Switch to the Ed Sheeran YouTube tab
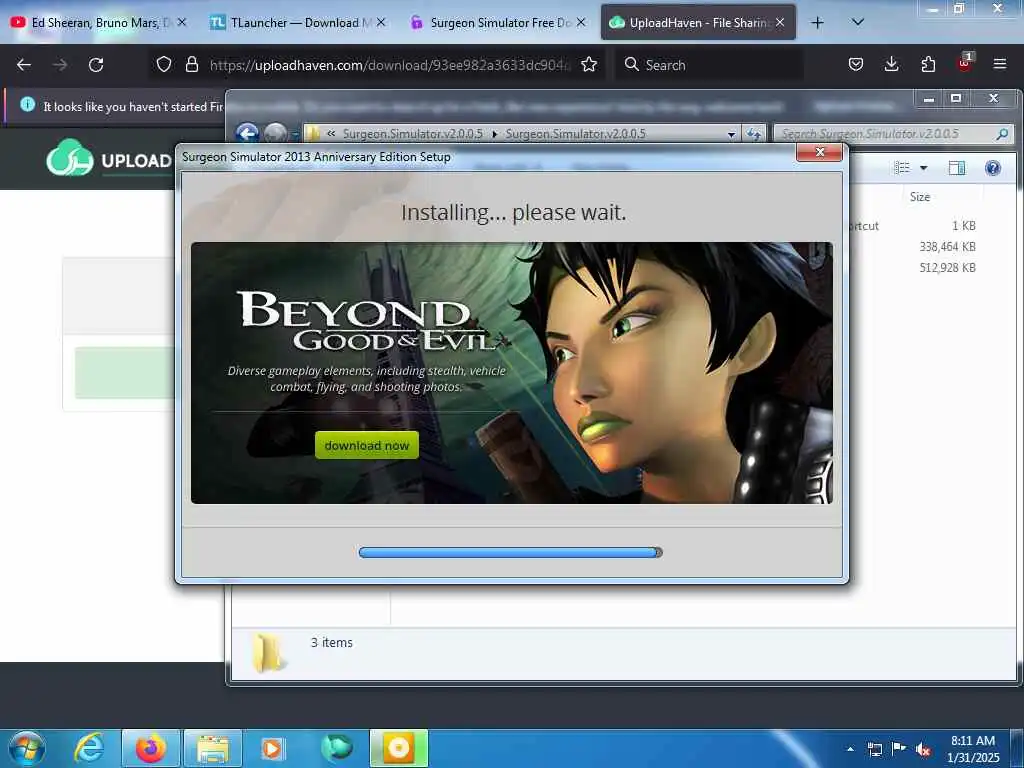This screenshot has height=768, width=1024. point(98,22)
